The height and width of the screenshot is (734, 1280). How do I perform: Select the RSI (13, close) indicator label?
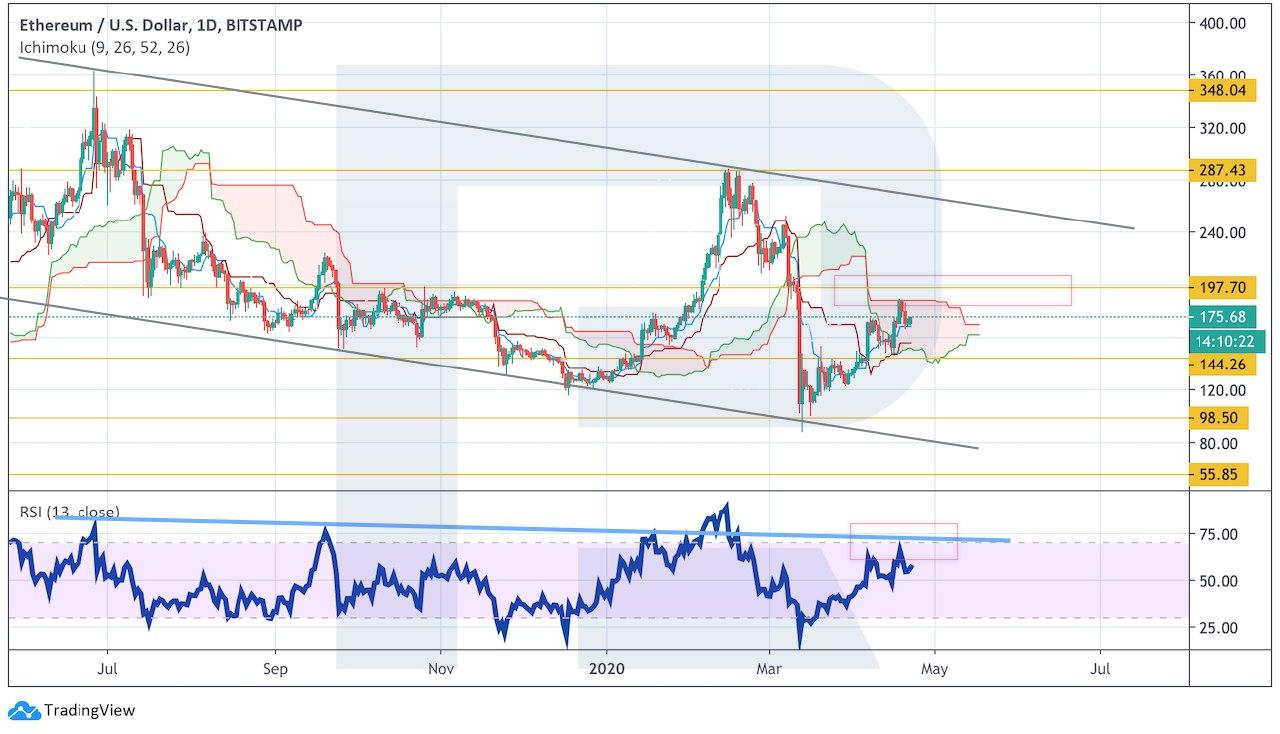(70, 512)
